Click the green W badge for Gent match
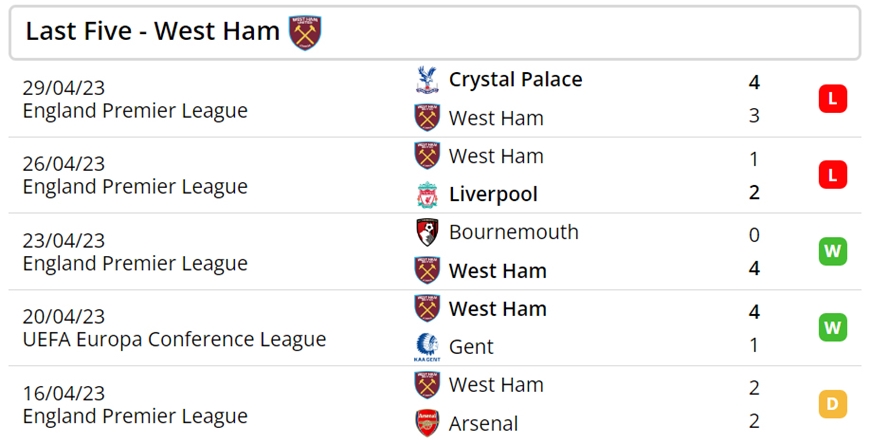The image size is (870, 444). click(x=832, y=327)
